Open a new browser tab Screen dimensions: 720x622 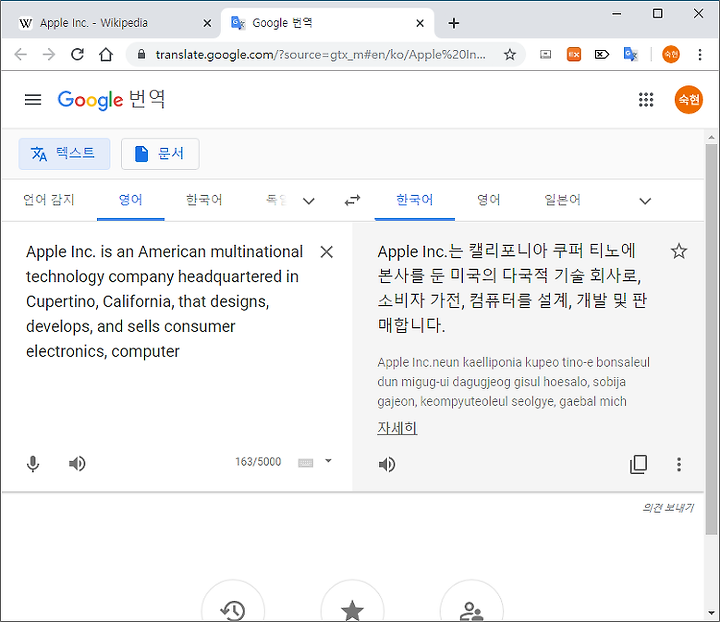(x=454, y=23)
